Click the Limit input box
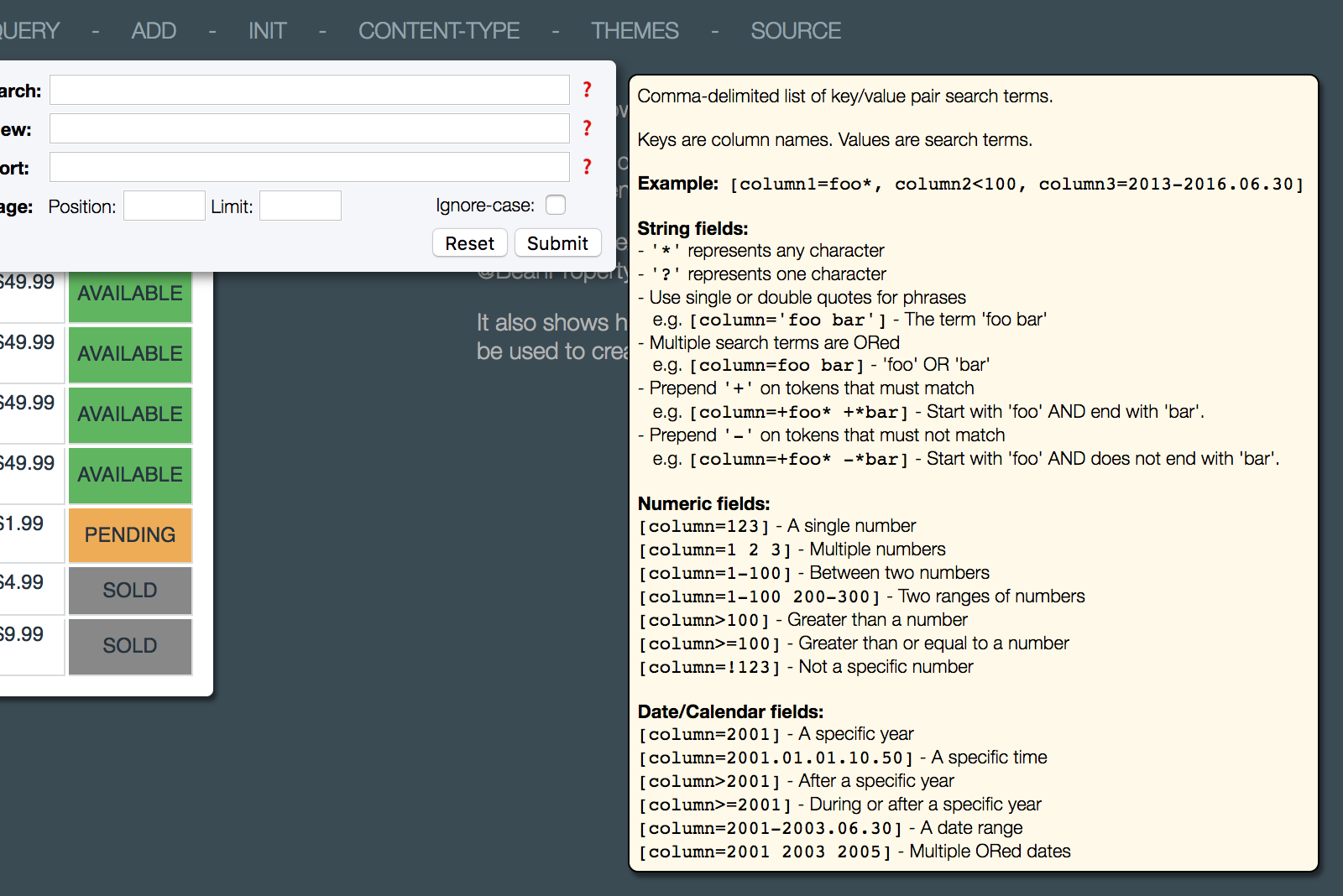1343x896 pixels. tap(300, 205)
